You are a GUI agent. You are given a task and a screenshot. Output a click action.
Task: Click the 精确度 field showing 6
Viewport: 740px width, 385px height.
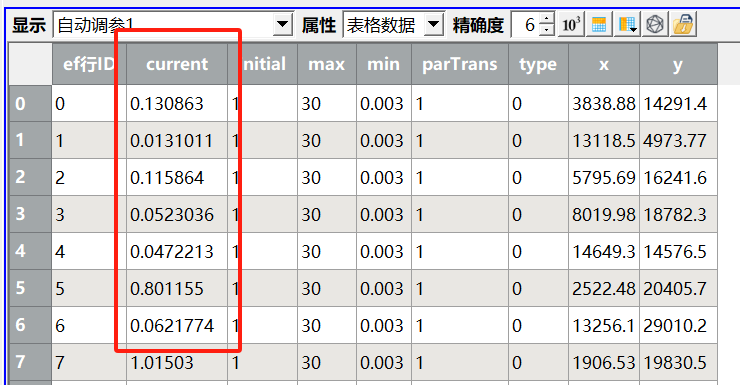click(526, 25)
